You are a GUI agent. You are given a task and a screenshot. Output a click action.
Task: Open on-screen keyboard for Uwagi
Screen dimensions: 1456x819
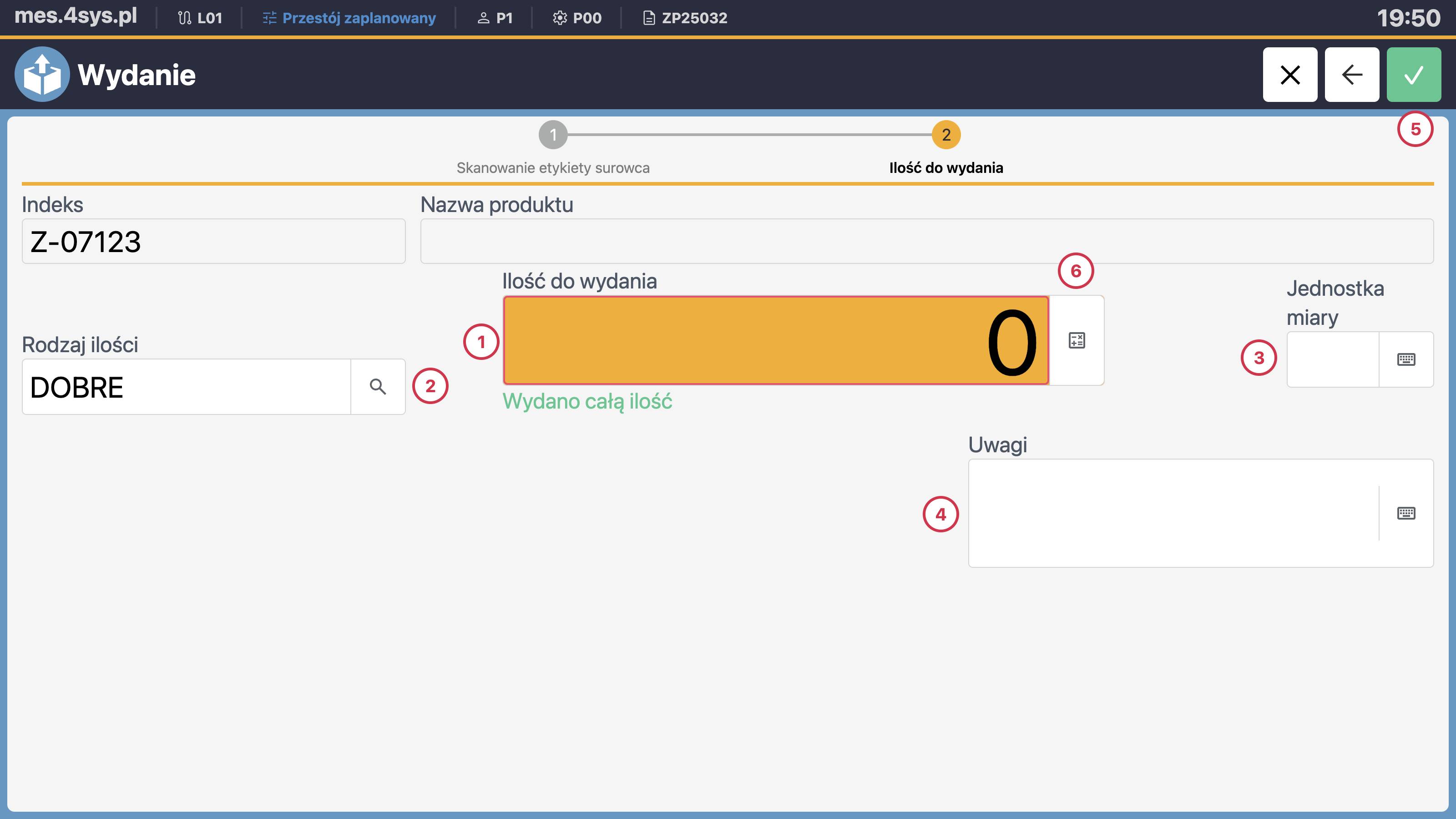(x=1407, y=513)
